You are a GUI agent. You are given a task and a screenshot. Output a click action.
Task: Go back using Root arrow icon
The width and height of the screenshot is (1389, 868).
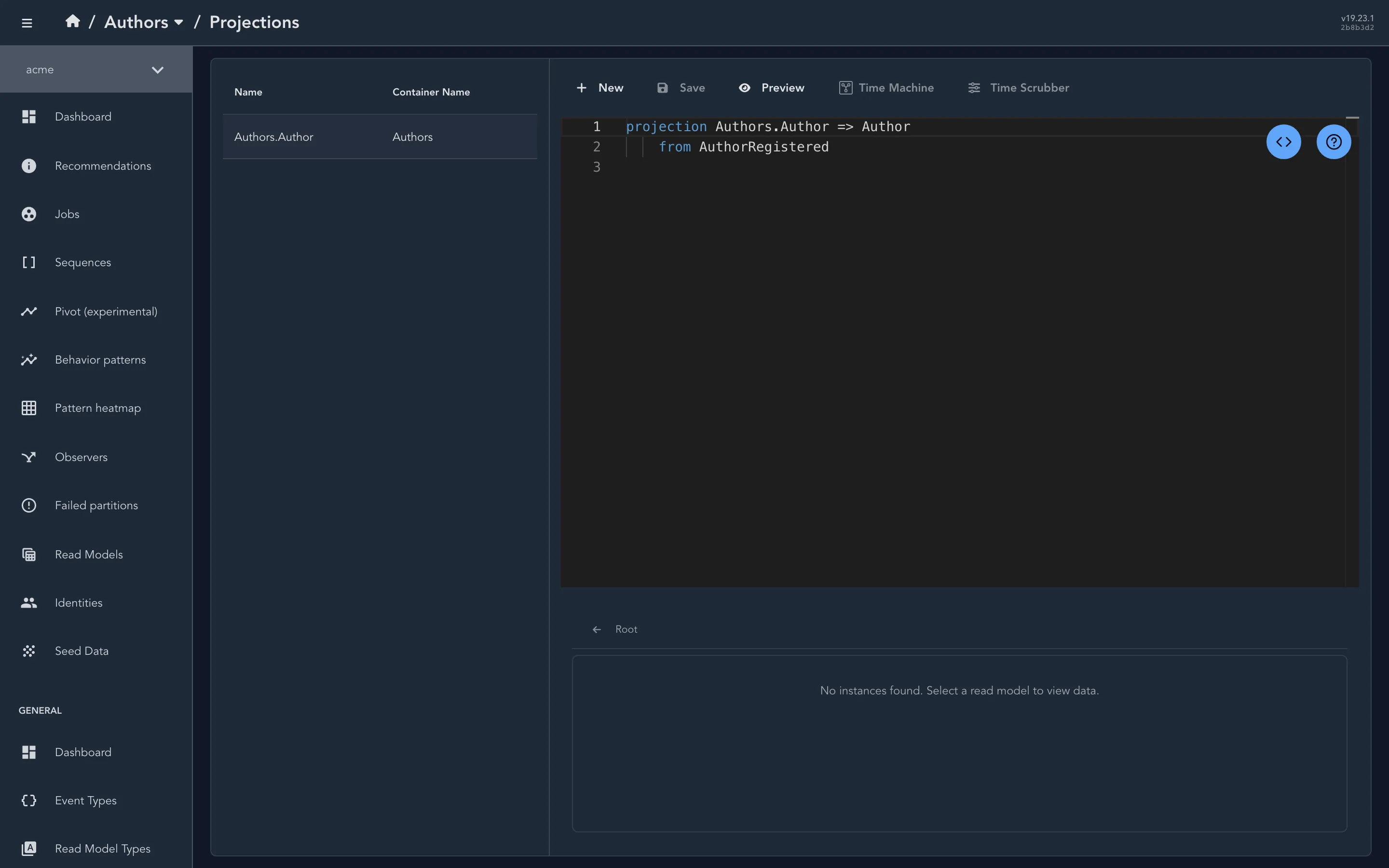tap(597, 629)
